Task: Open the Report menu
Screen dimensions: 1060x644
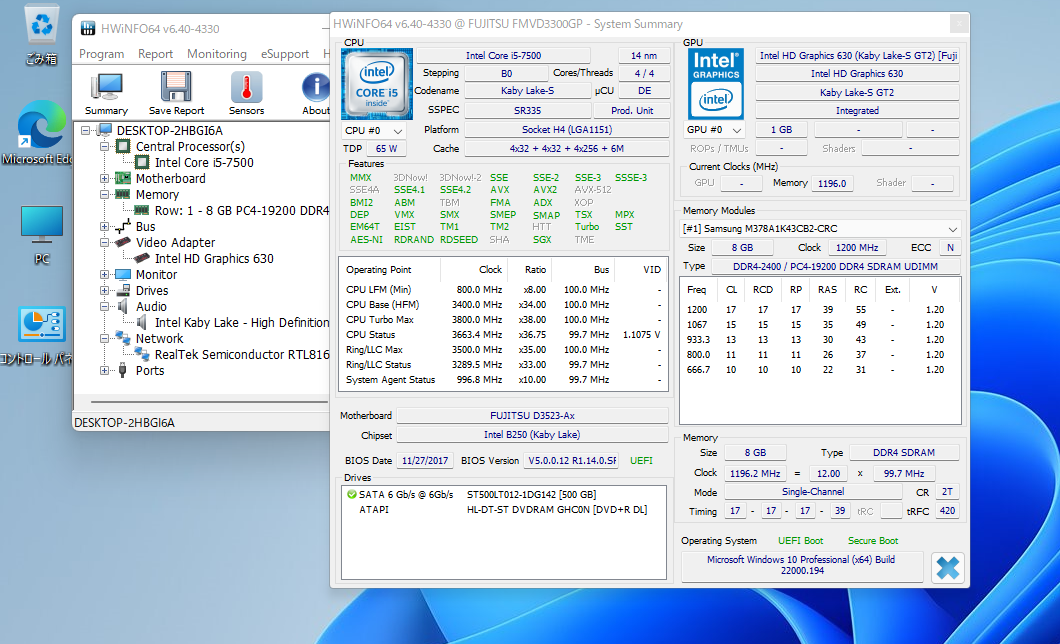Action: coord(155,54)
